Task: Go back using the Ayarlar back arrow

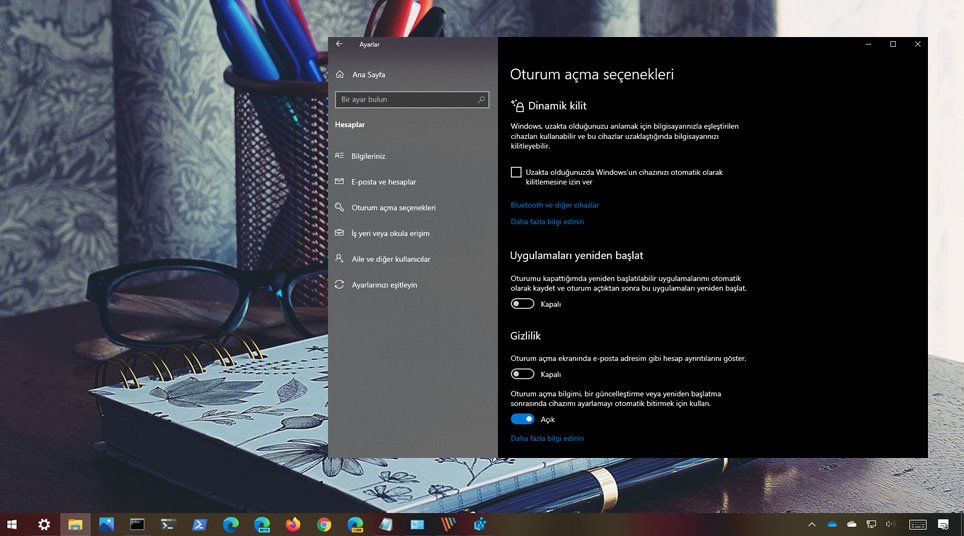Action: click(340, 44)
